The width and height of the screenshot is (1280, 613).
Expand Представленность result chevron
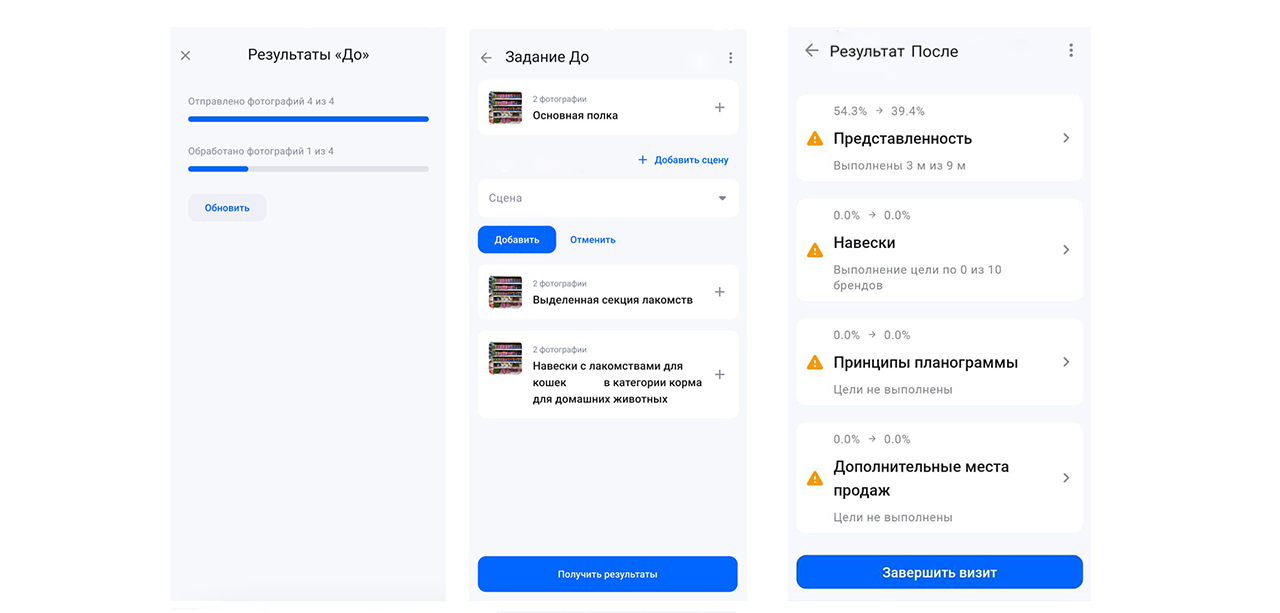tap(1066, 138)
